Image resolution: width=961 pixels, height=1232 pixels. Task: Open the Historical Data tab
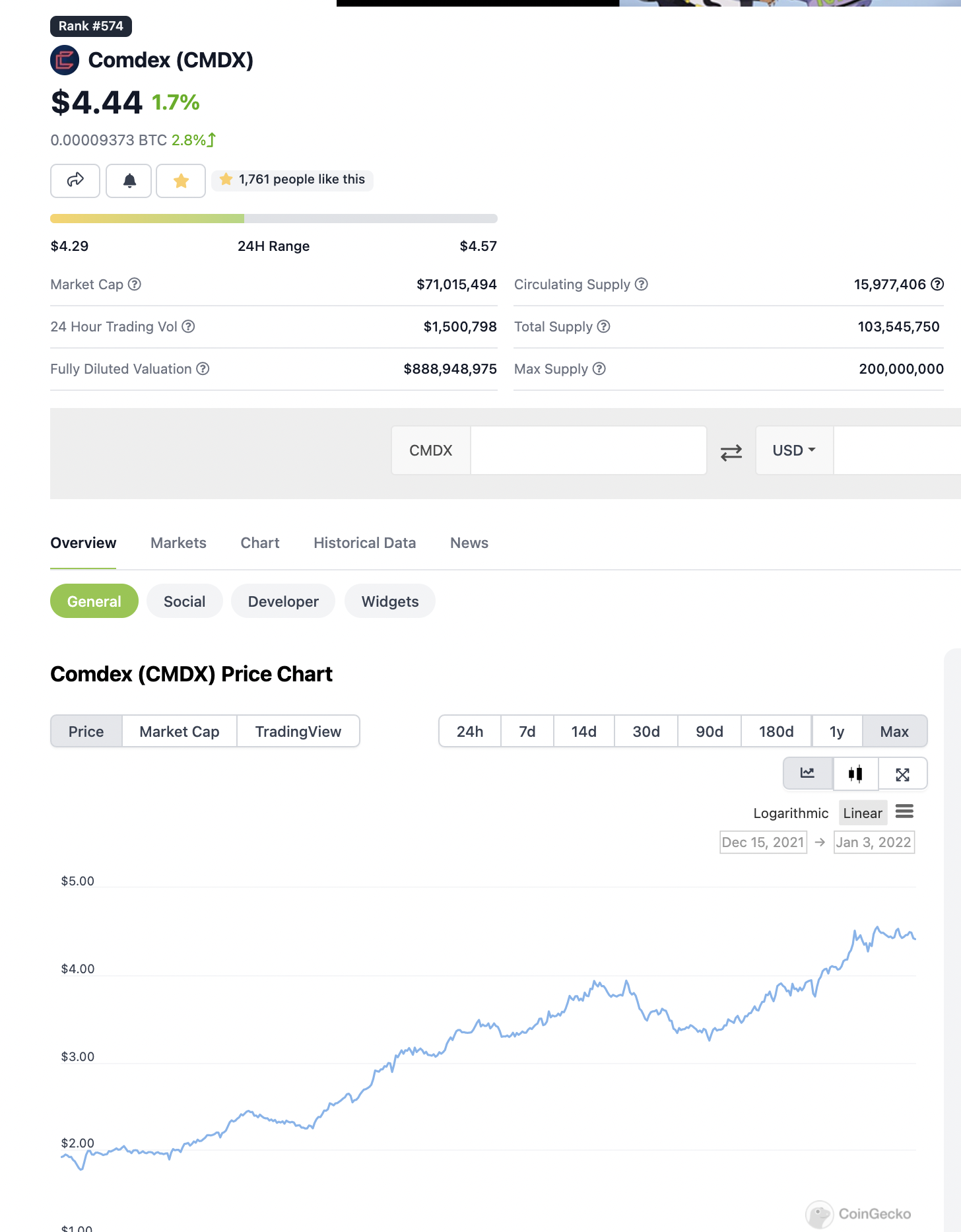point(365,543)
